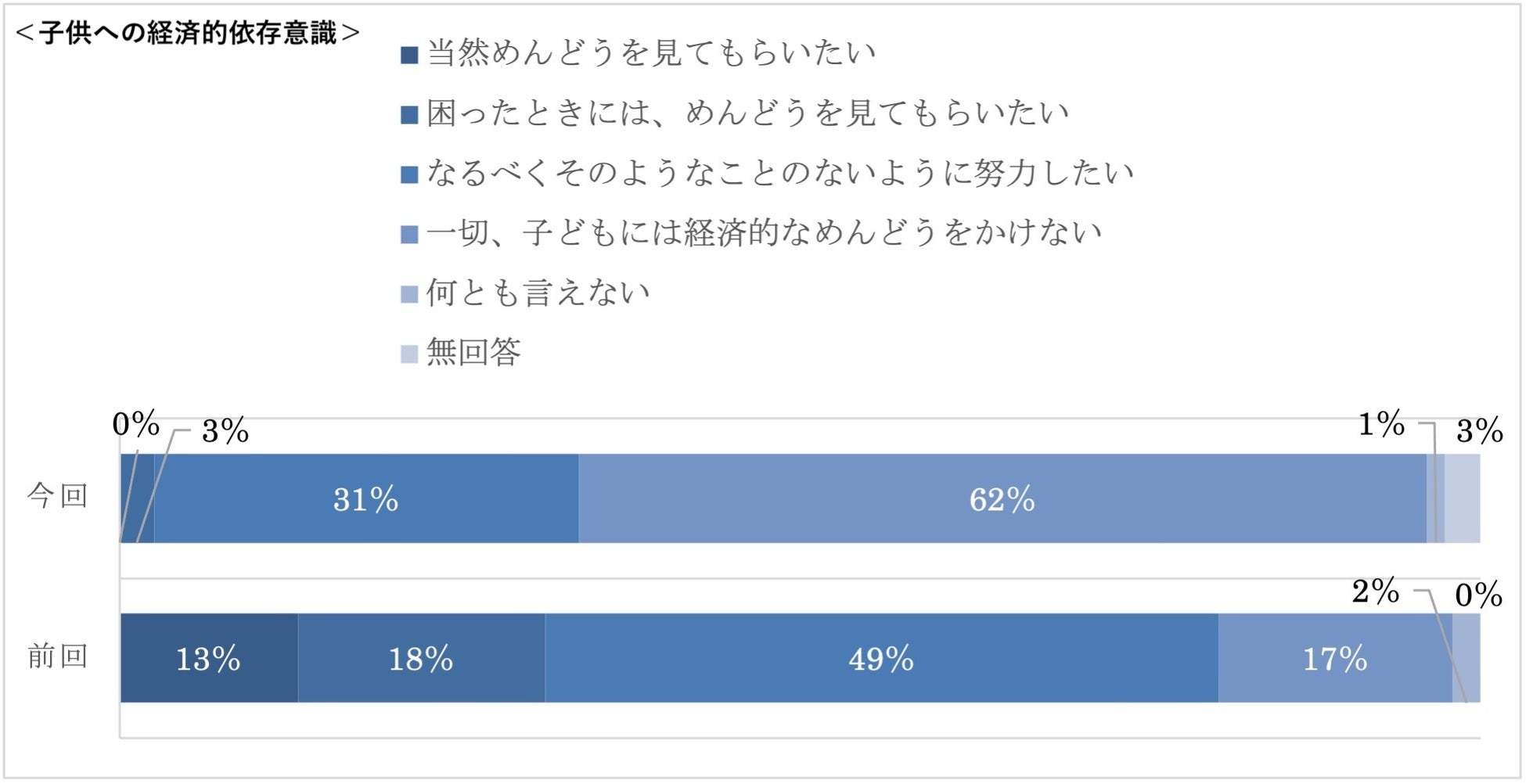The width and height of the screenshot is (1526, 784).
Task: Select the 49% segment in the 前回 bar
Action: pos(881,659)
